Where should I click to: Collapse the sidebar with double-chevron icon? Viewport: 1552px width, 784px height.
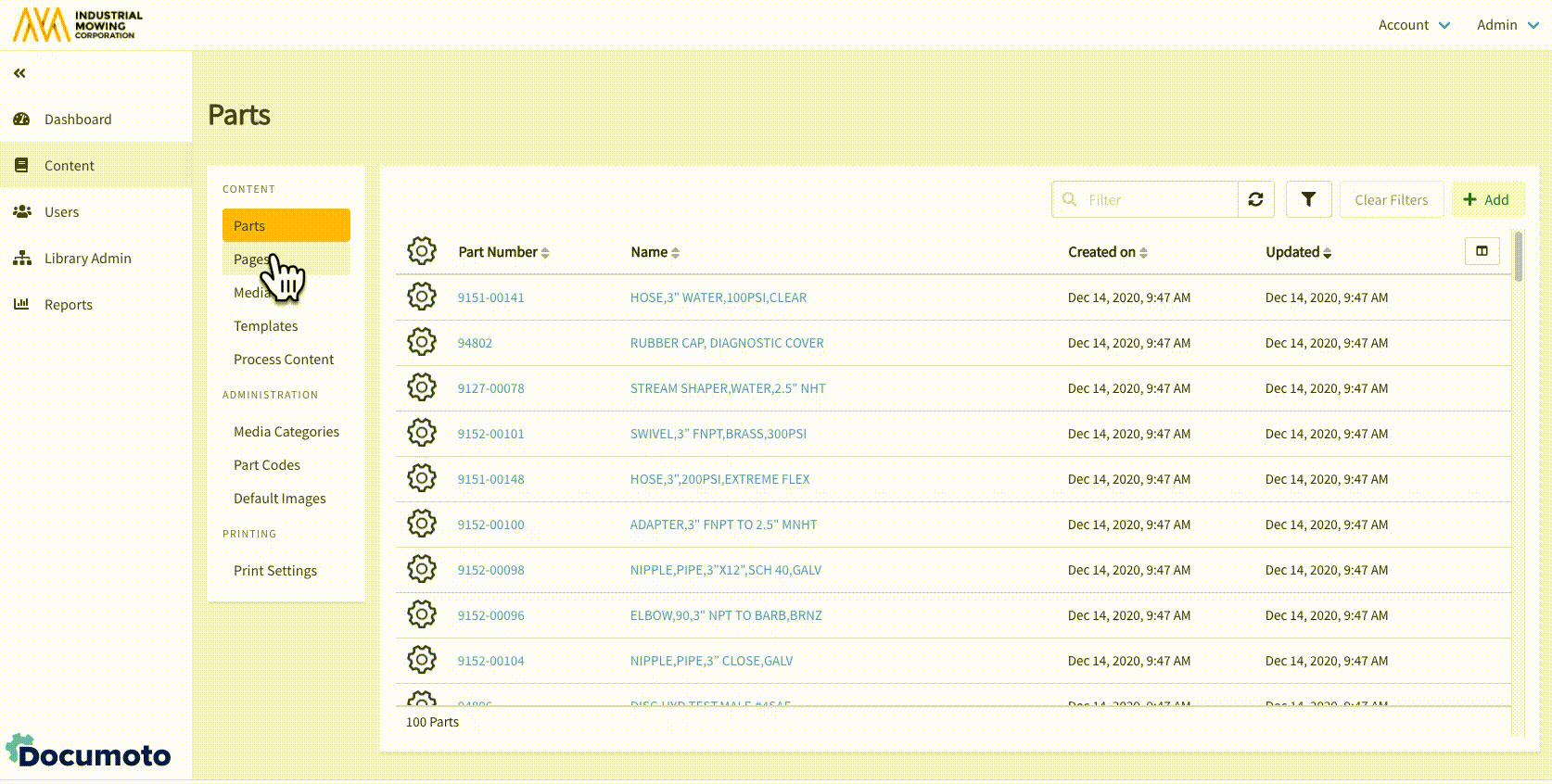coord(19,73)
